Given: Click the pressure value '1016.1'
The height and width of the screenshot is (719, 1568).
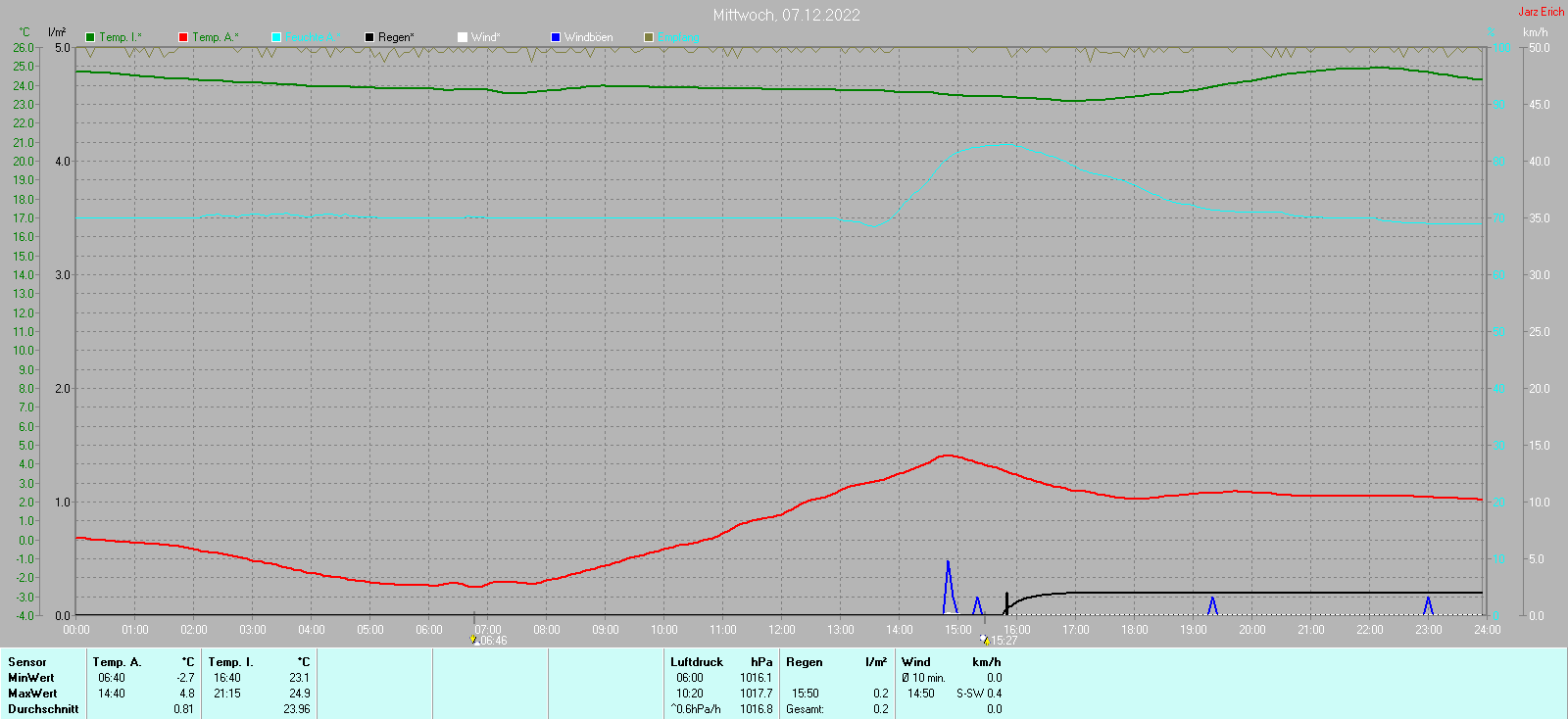Looking at the screenshot, I should tap(757, 678).
